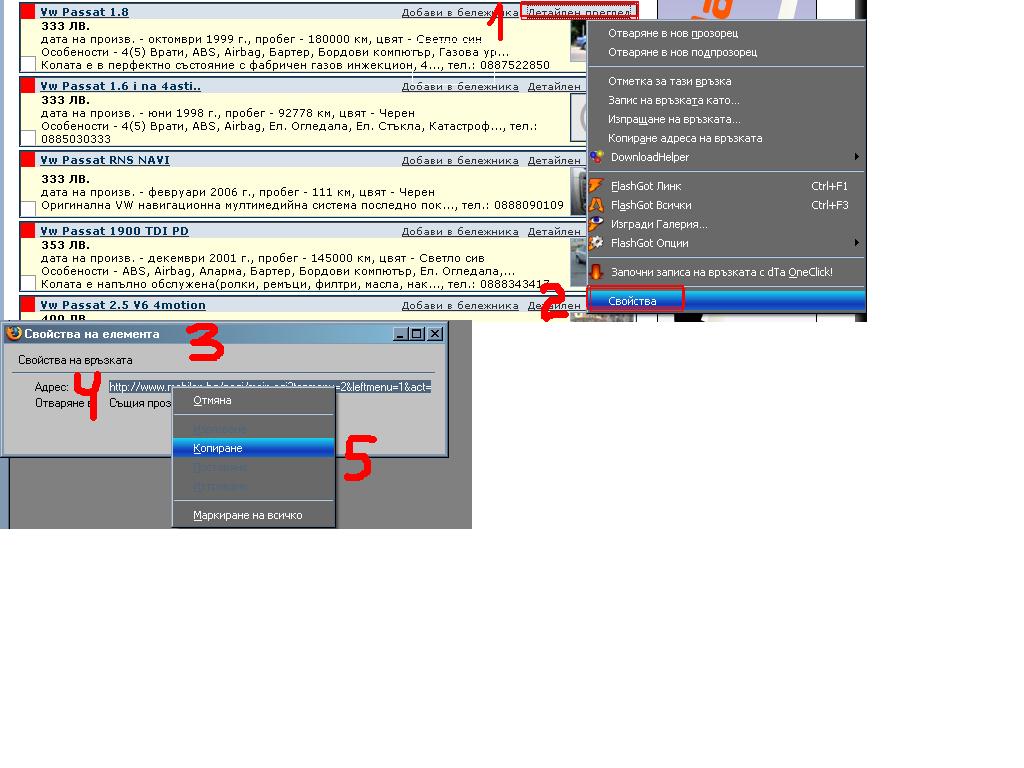
Task: Tick the checkbox for Vw Passat 1900 TDI PD
Action: point(28,283)
